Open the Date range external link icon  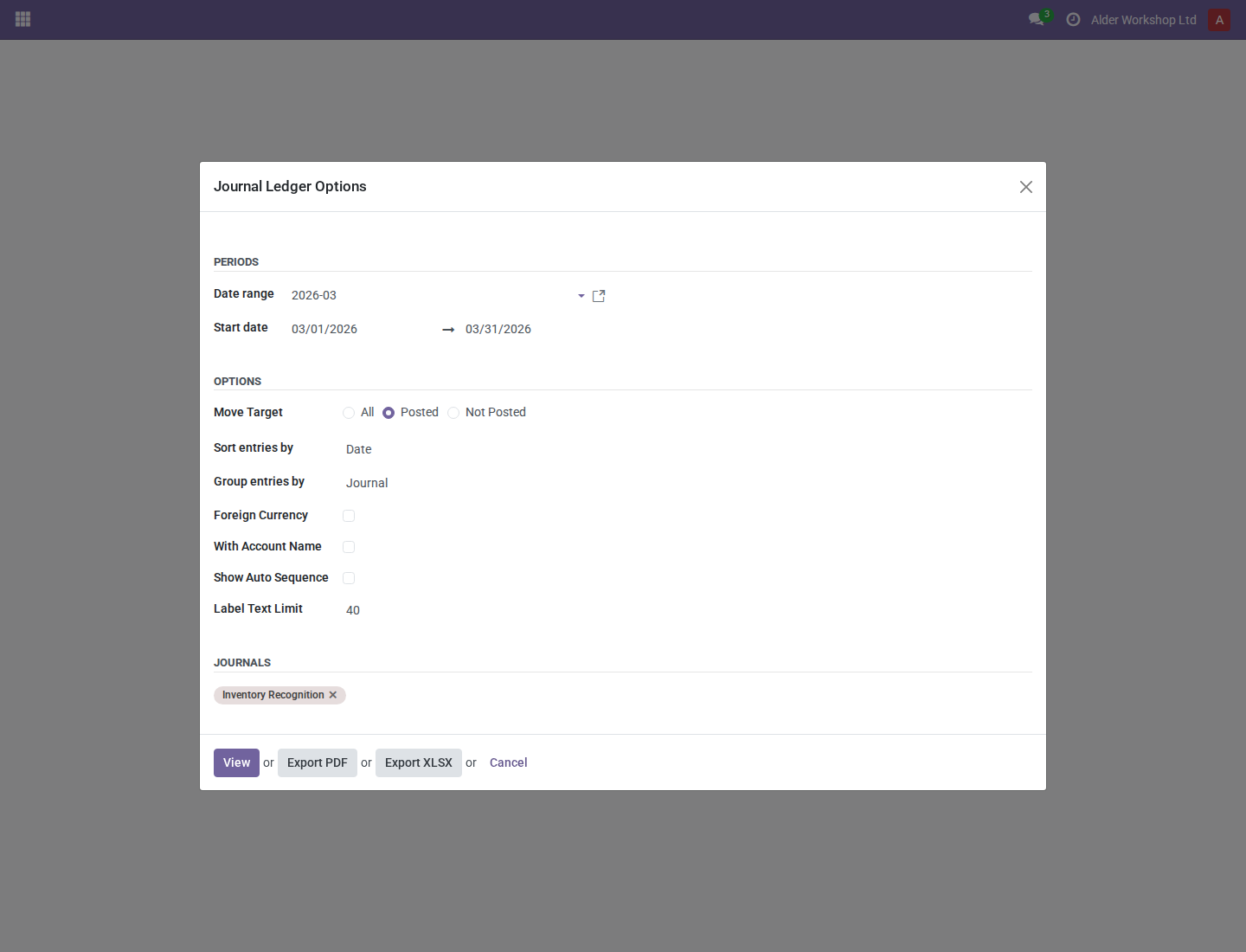599,296
